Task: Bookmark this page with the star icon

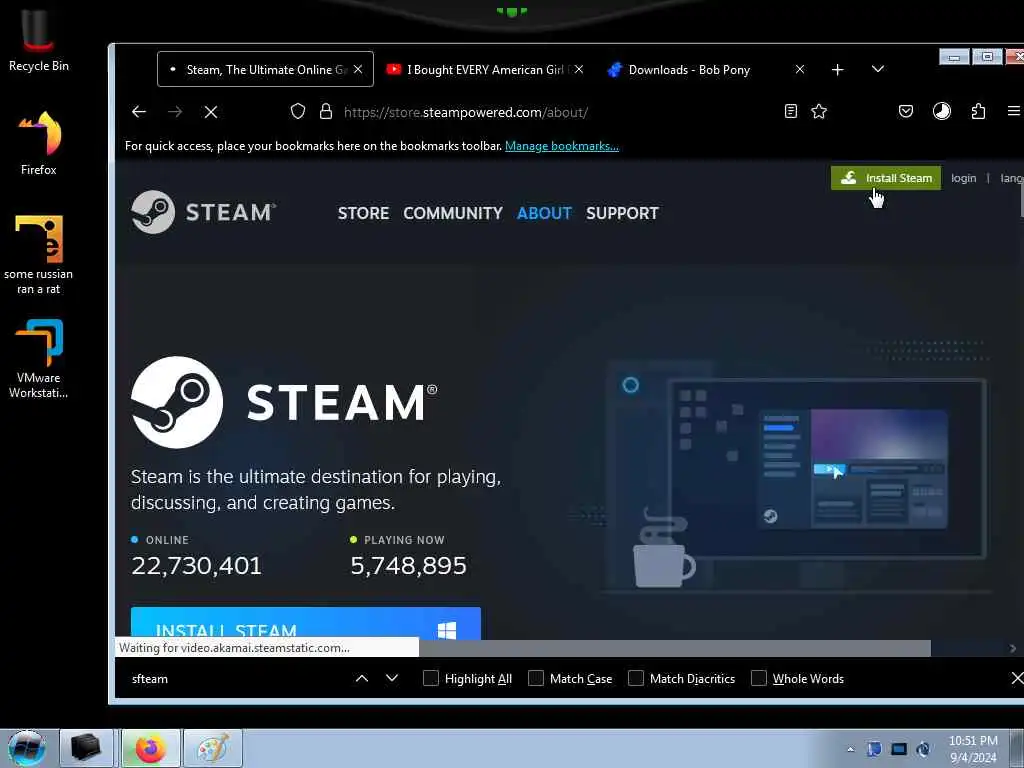Action: point(819,112)
